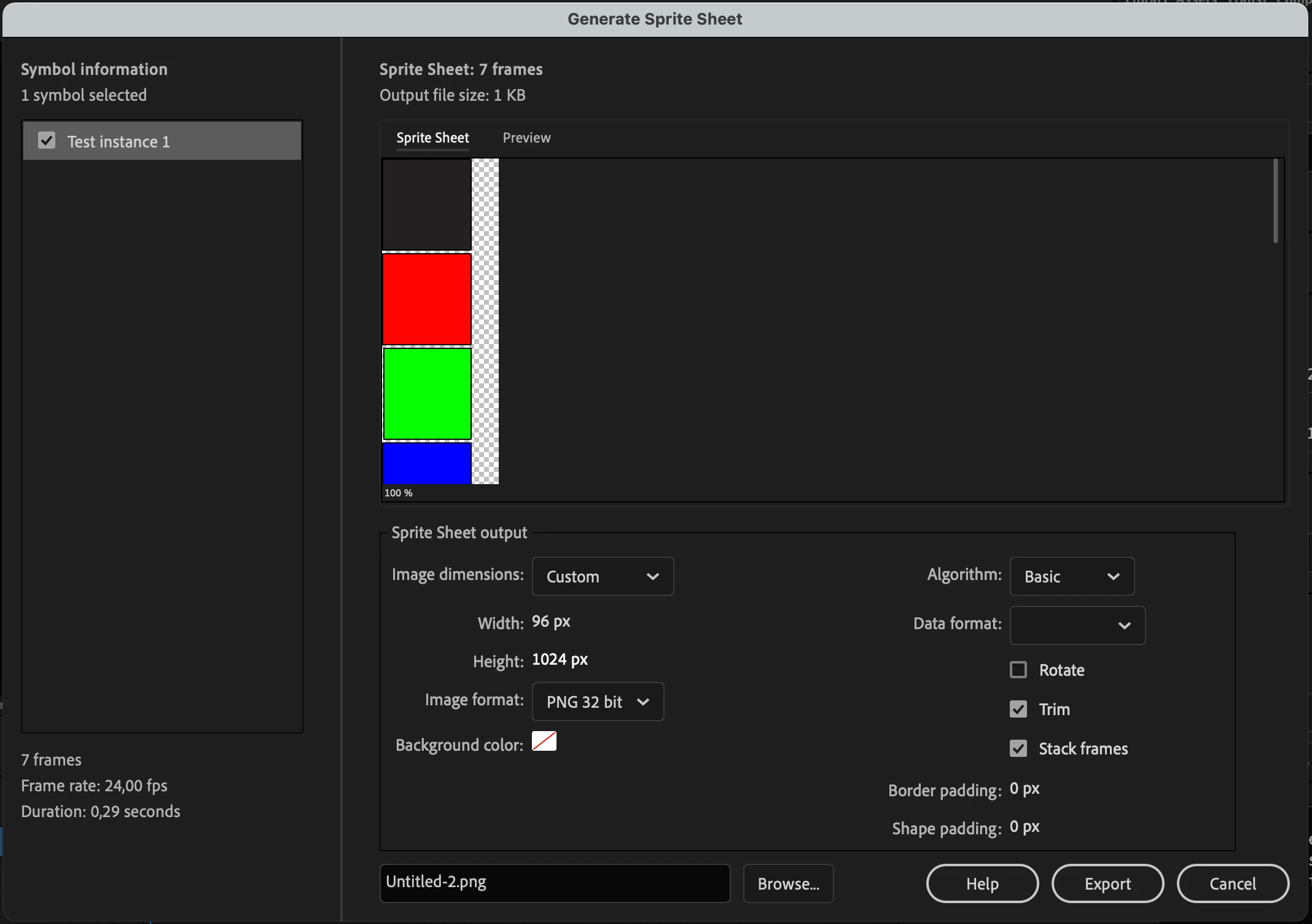Open the Image format PNG 32 bit dropdown
The image size is (1312, 924).
[x=598, y=702]
